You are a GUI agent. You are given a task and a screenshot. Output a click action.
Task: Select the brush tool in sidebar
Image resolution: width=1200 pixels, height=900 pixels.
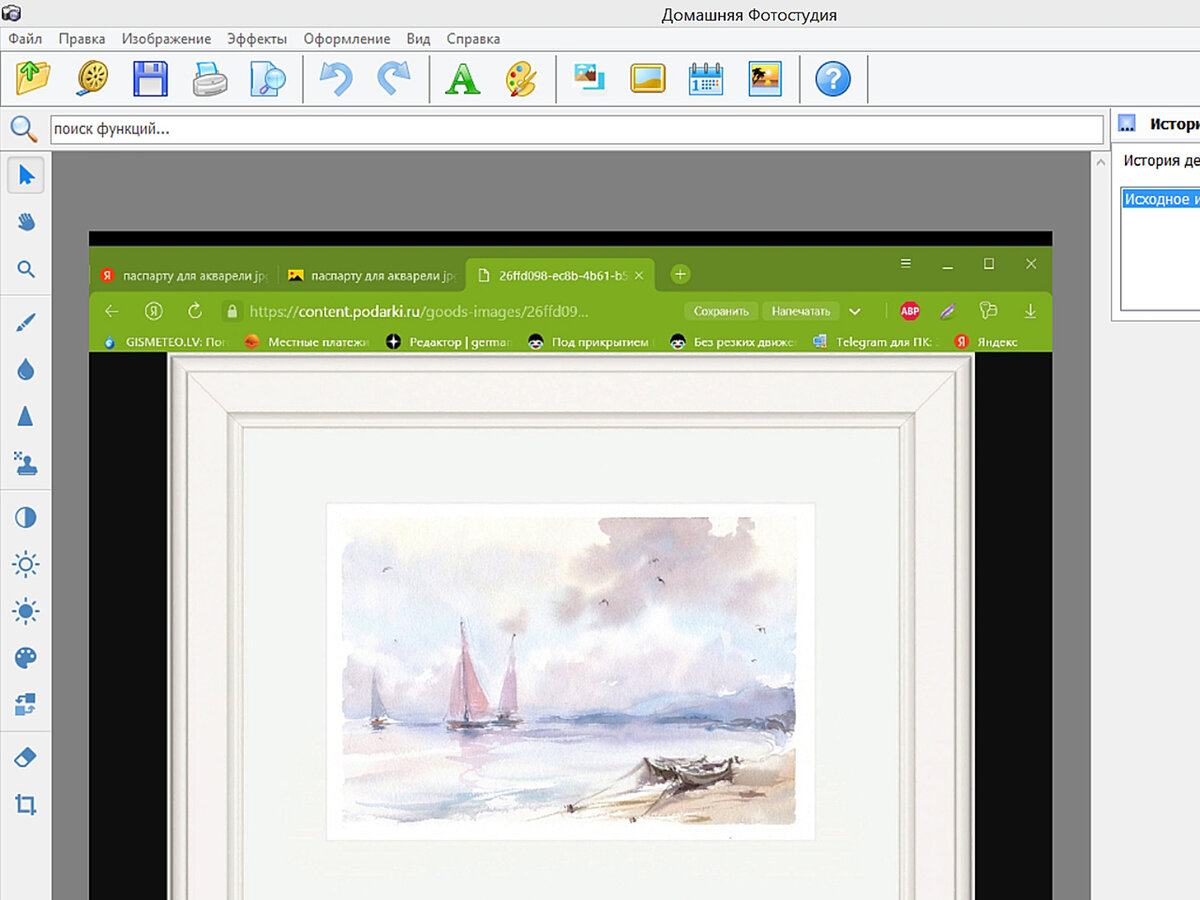click(x=26, y=322)
